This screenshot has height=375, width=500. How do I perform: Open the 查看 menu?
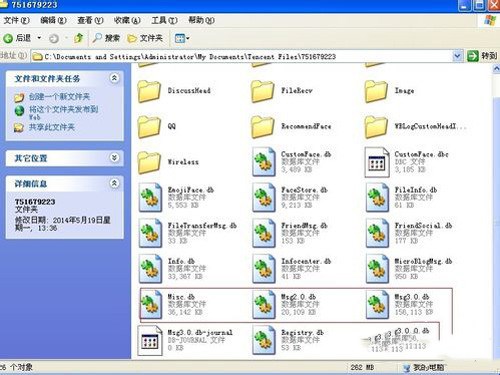(90, 20)
